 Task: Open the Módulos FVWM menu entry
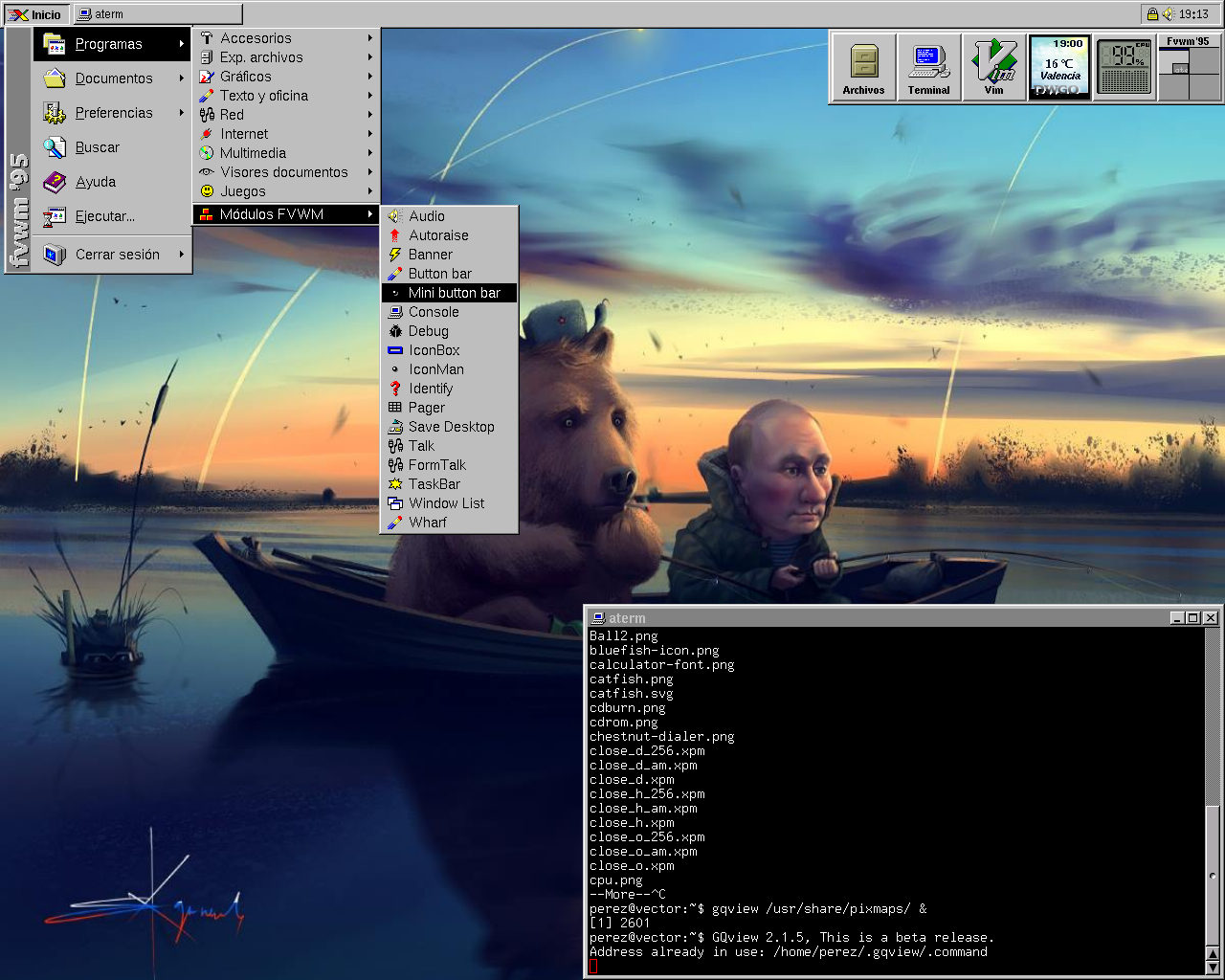(286, 214)
